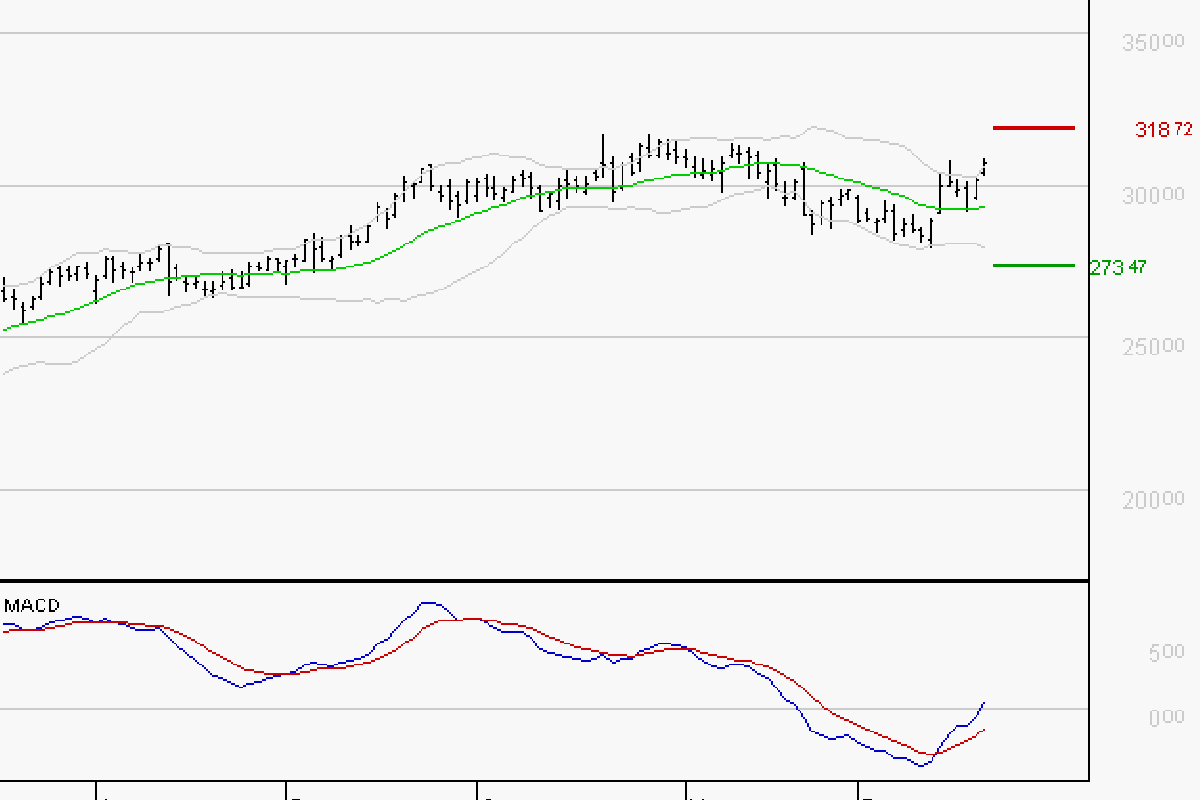The height and width of the screenshot is (800, 1200).
Task: Click the red 318.72 resistance label
Action: [x=1164, y=129]
